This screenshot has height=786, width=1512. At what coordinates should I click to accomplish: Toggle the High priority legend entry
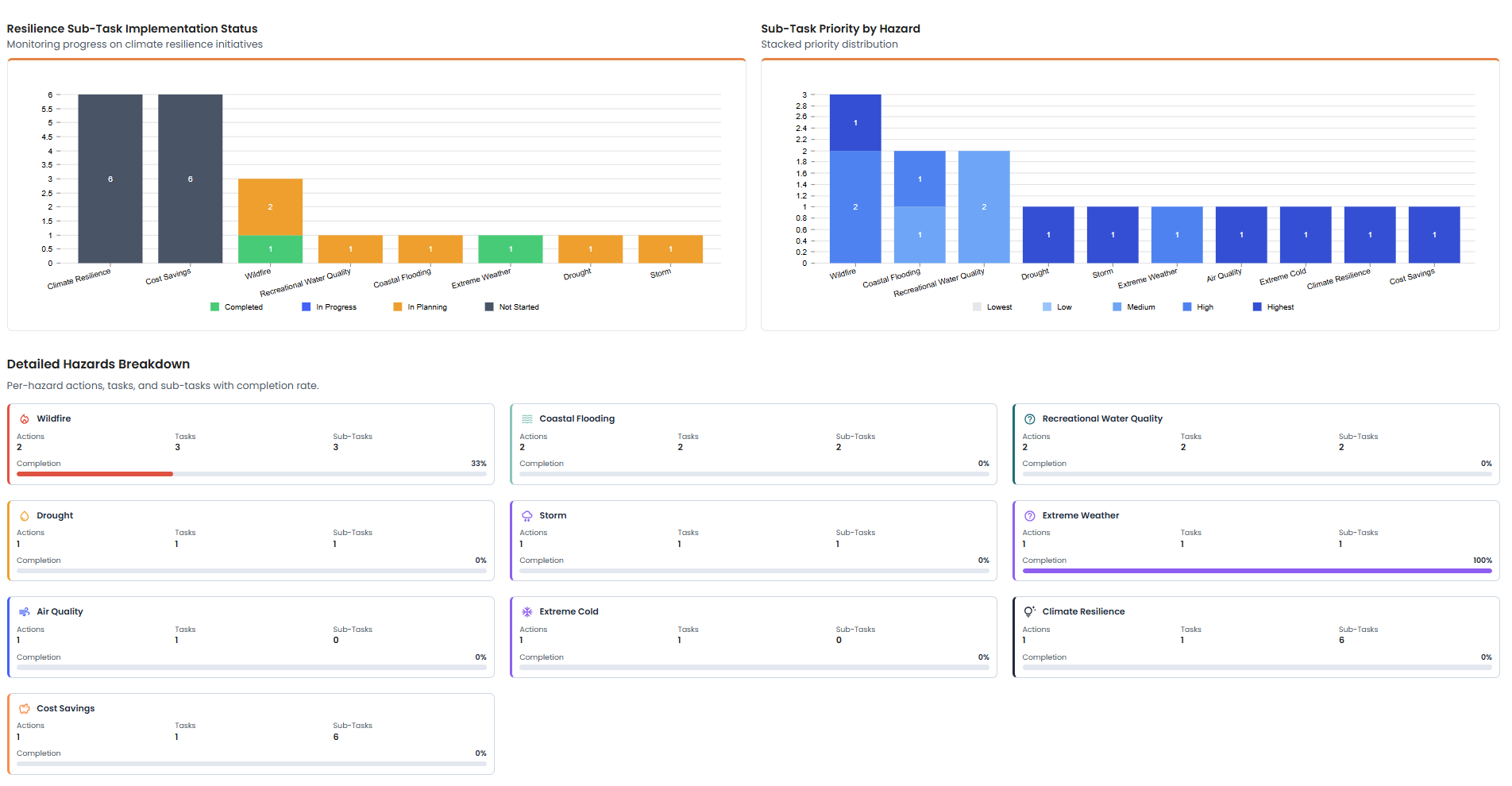click(1198, 307)
